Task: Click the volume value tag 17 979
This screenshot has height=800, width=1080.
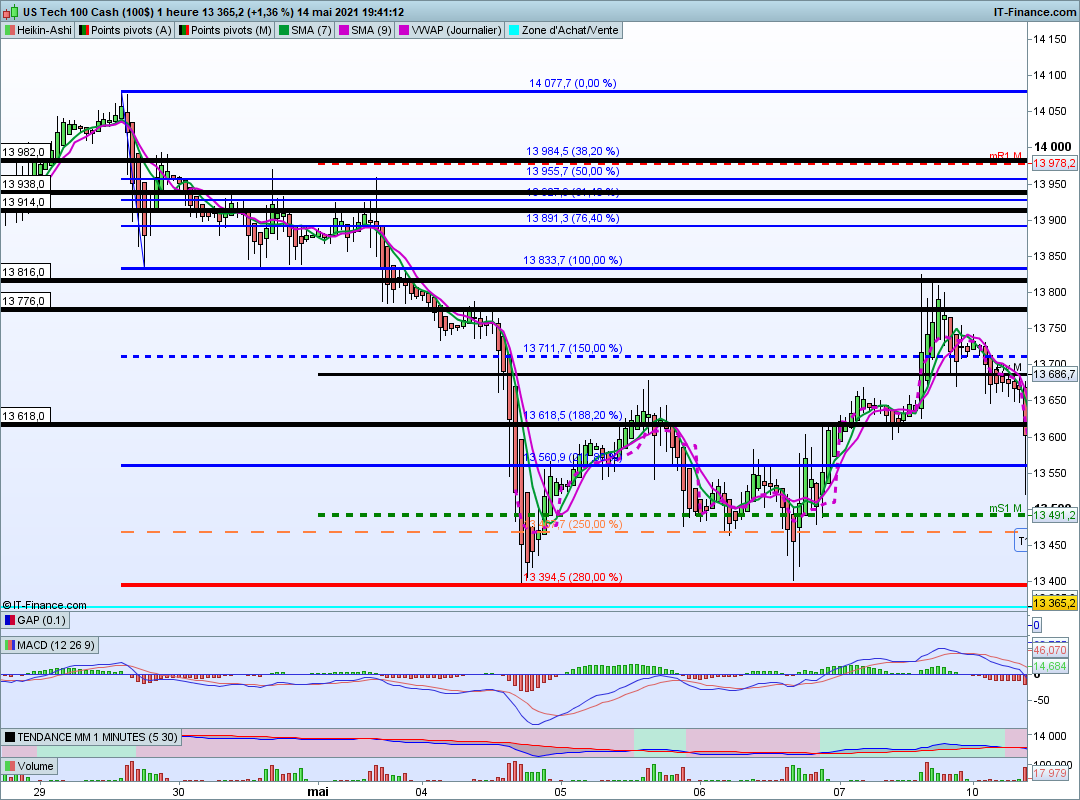Action: (x=1050, y=774)
